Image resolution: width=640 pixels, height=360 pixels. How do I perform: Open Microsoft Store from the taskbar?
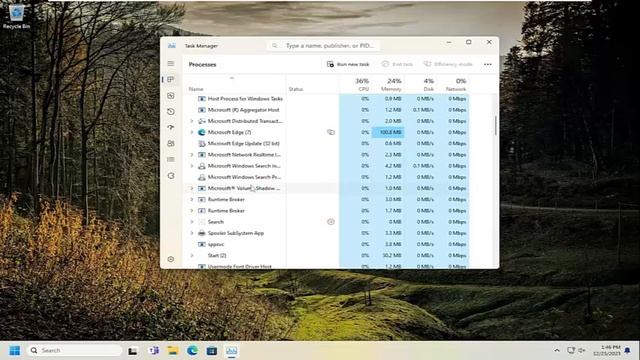(x=212, y=351)
